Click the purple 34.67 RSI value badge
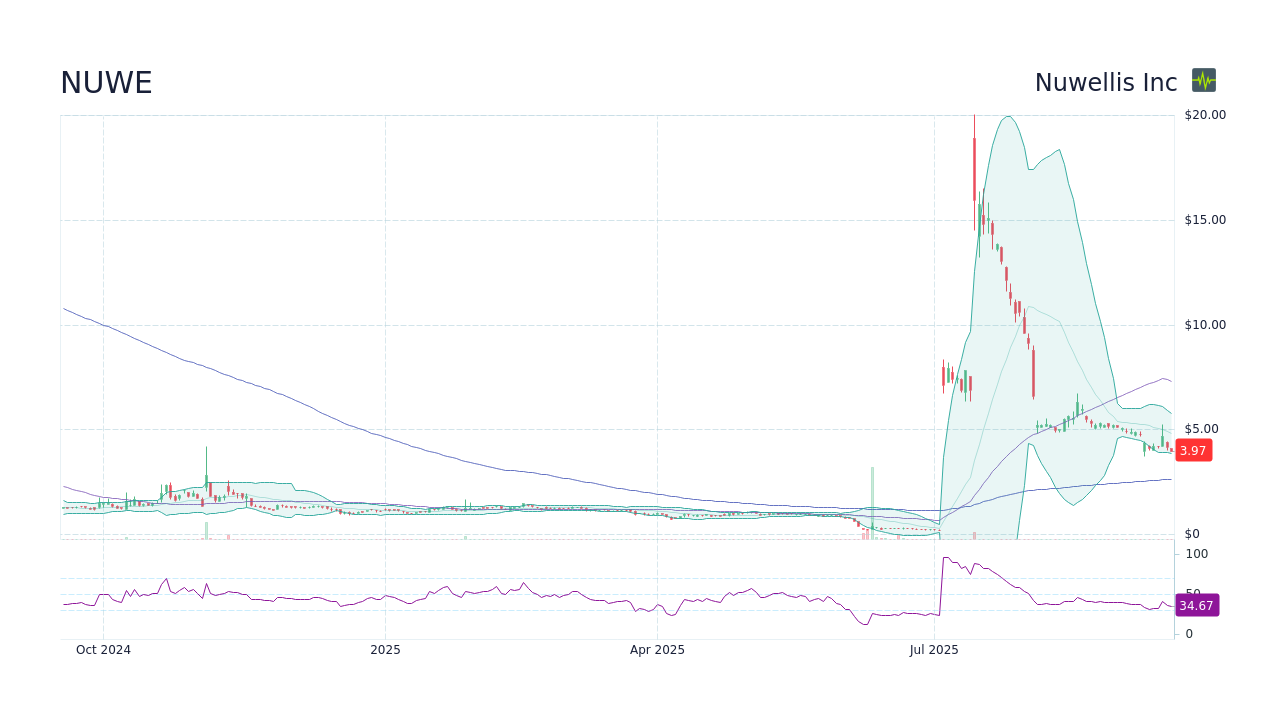1280x720 pixels. click(1195, 606)
